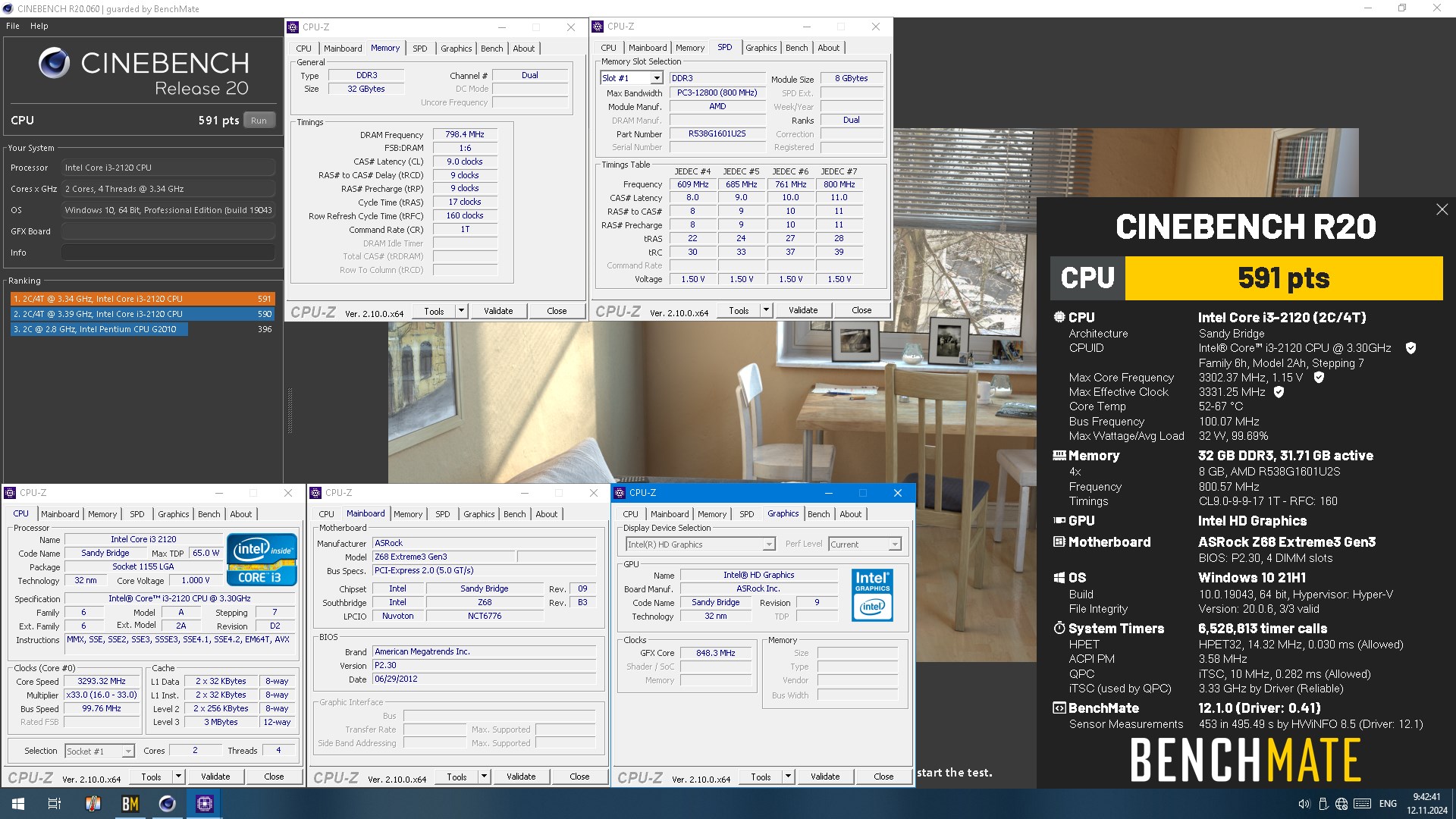Open Tools dropdown arrow in Memory window
1456x819 pixels.
point(461,311)
